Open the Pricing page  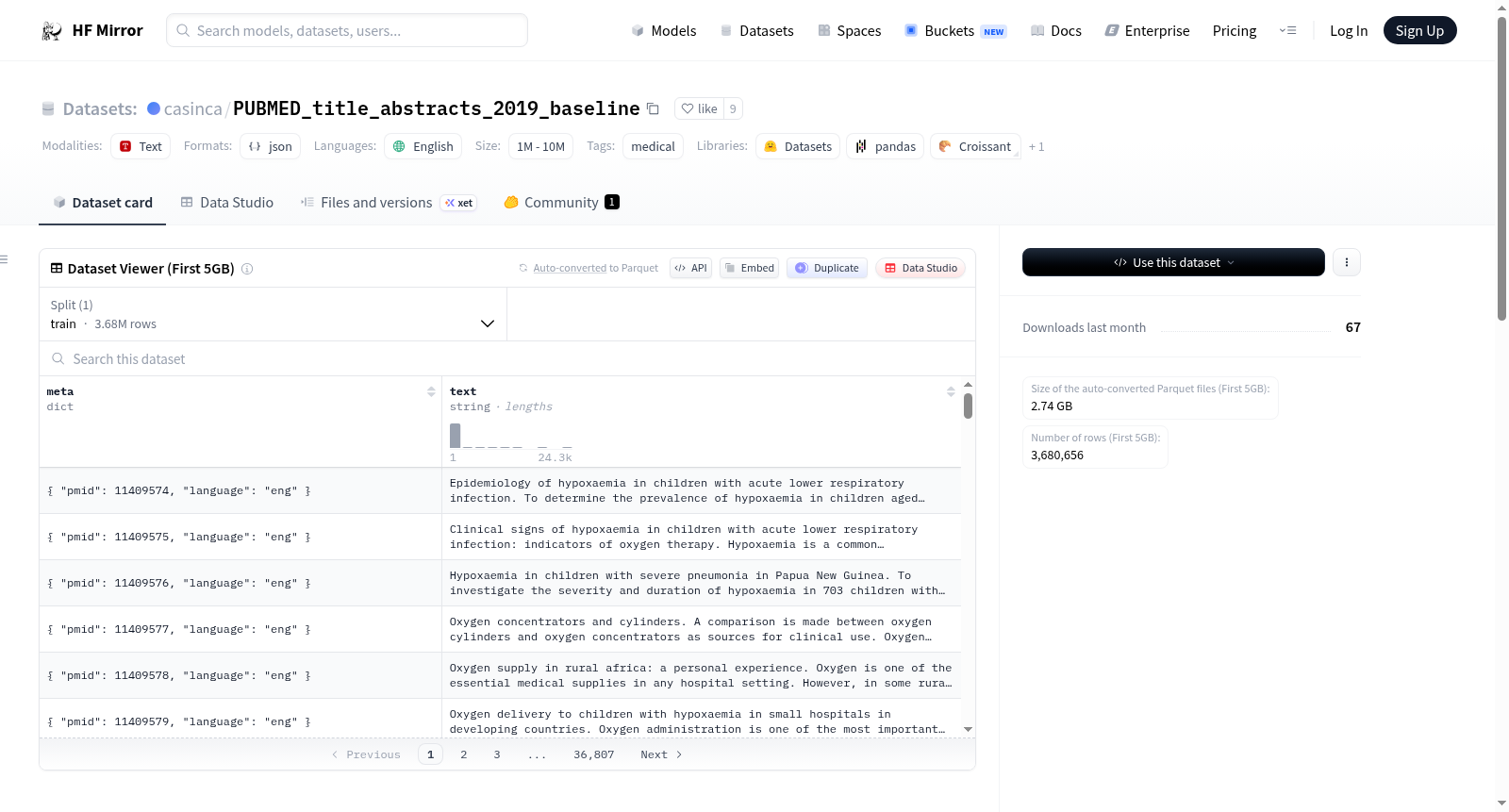pyautogui.click(x=1235, y=31)
